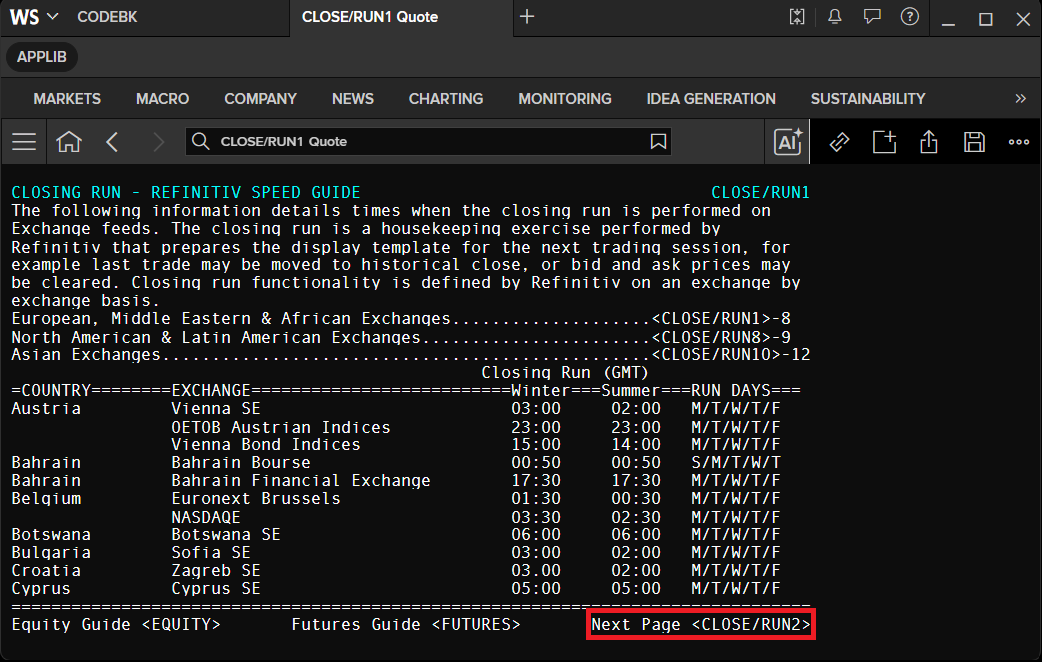Select the Zagreb SE row
Viewport: 1042px width, 662px height.
(x=396, y=571)
